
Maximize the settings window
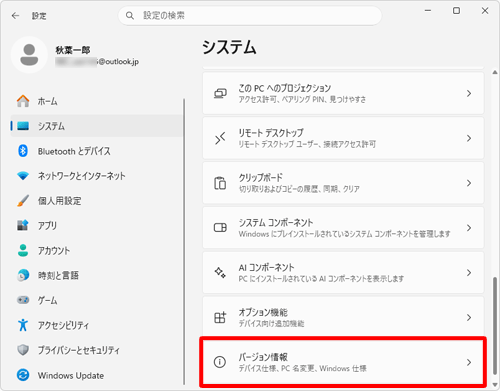pyautogui.click(x=456, y=11)
